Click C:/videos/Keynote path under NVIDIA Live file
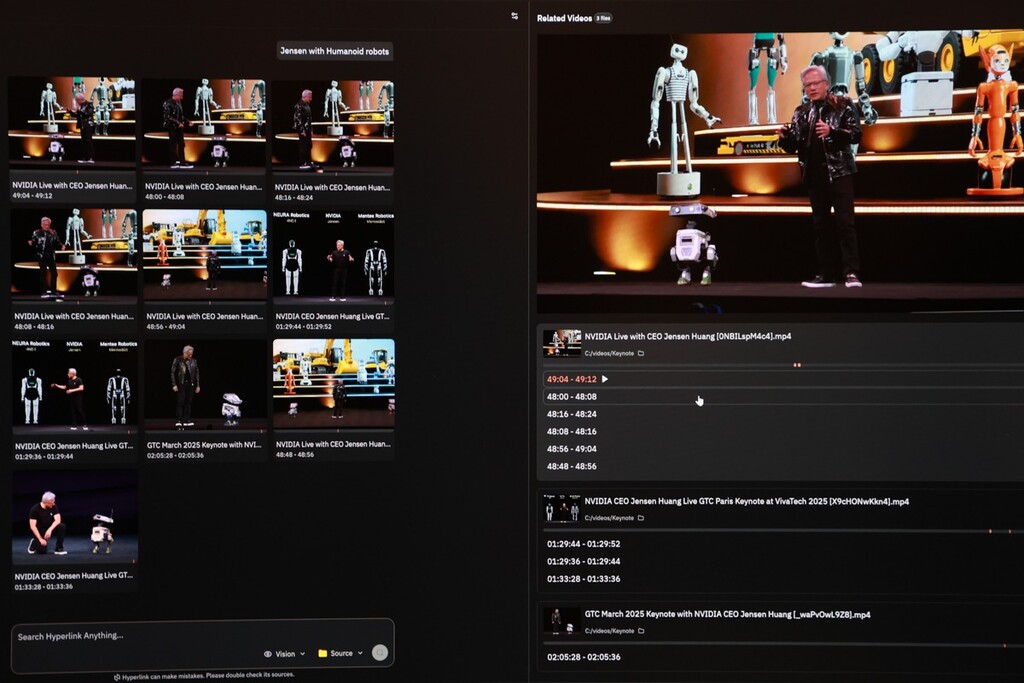Screen dimensions: 1024x683 [609, 353]
